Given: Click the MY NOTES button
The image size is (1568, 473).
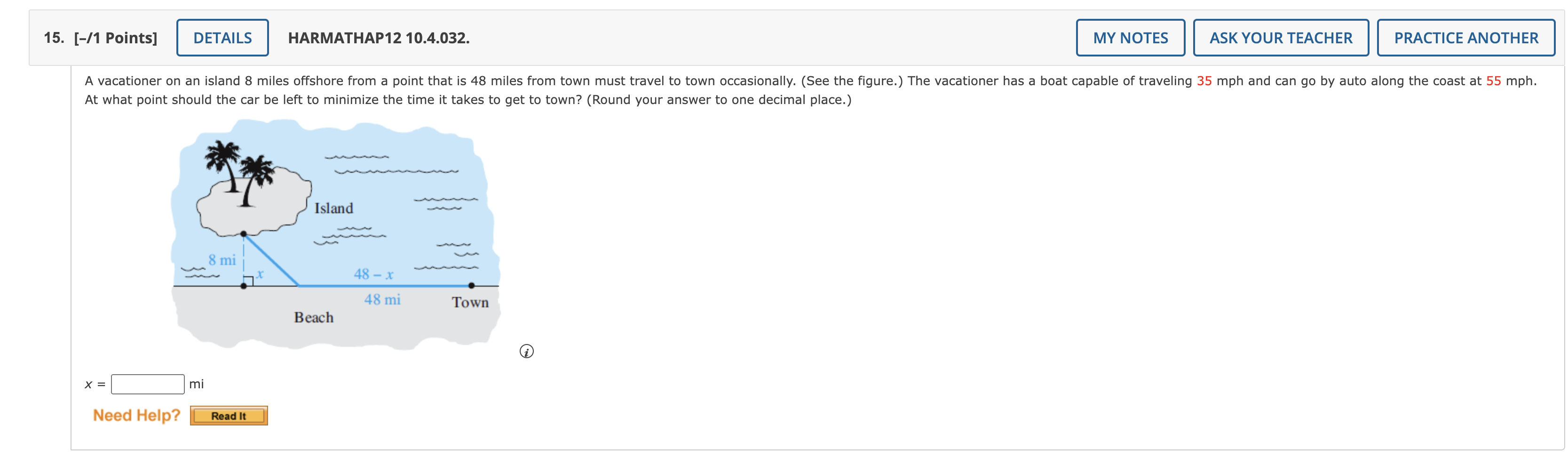Looking at the screenshot, I should click(1130, 38).
